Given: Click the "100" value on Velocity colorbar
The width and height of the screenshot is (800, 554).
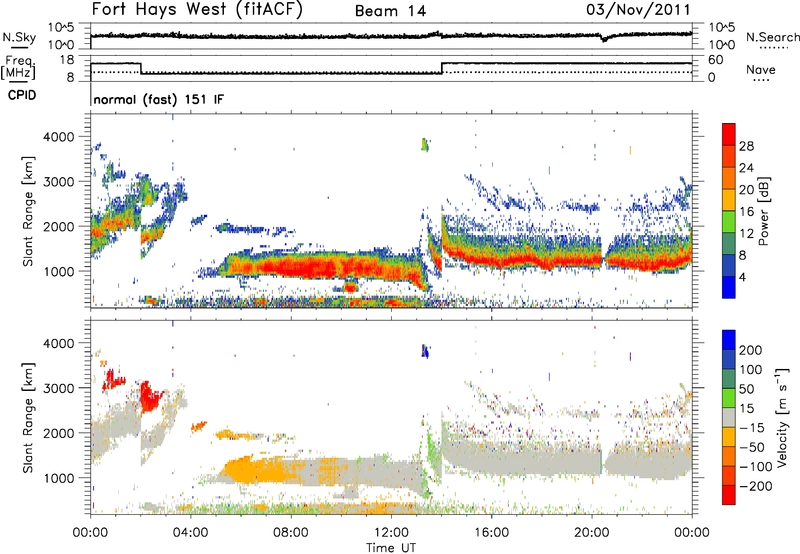Looking at the screenshot, I should click(x=751, y=369).
